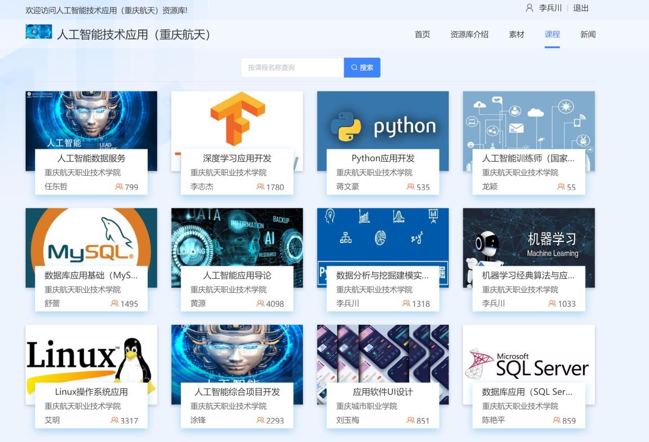This screenshot has height=442, width=649.
Task: Click the enrollment icon beside 1495
Action: [x=115, y=303]
